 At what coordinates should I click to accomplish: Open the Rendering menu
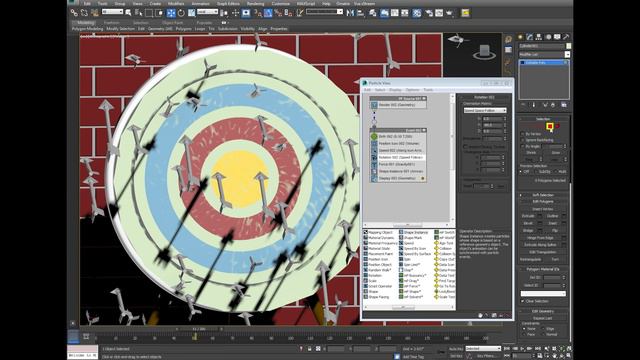[256, 4]
